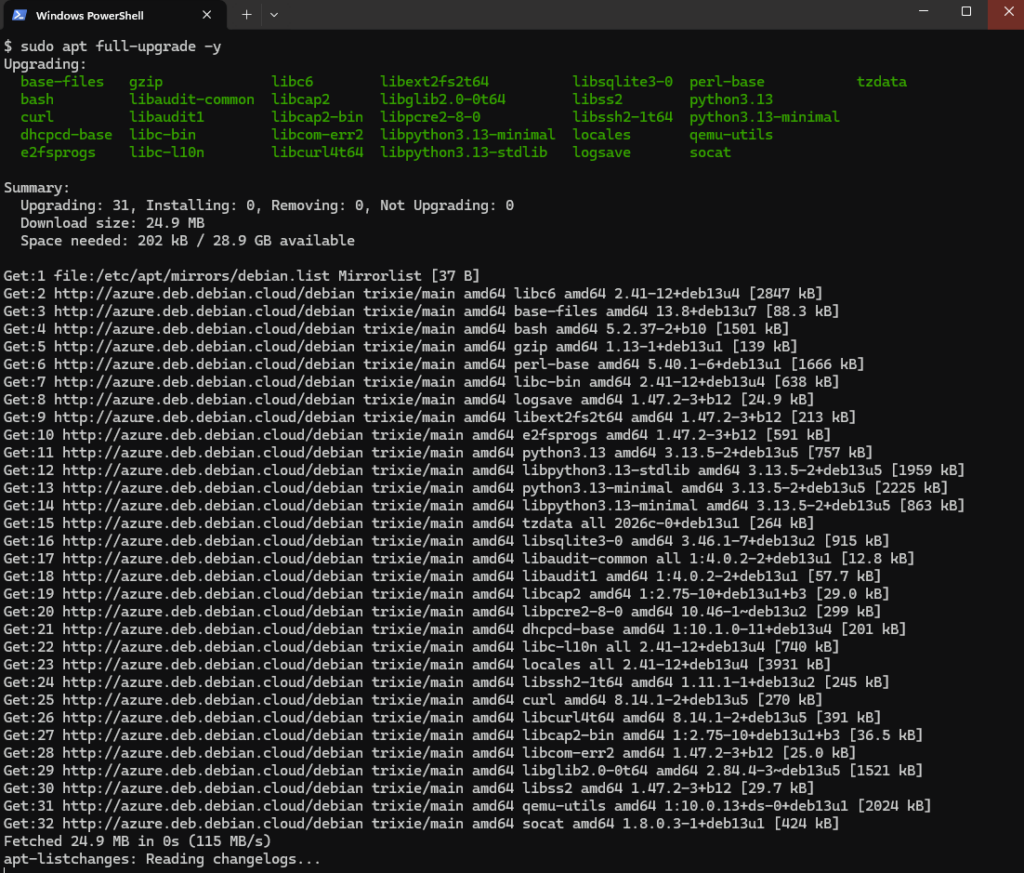Click the Get:12 libpython3.13-stdlib download line
1024x873 pixels.
(484, 470)
